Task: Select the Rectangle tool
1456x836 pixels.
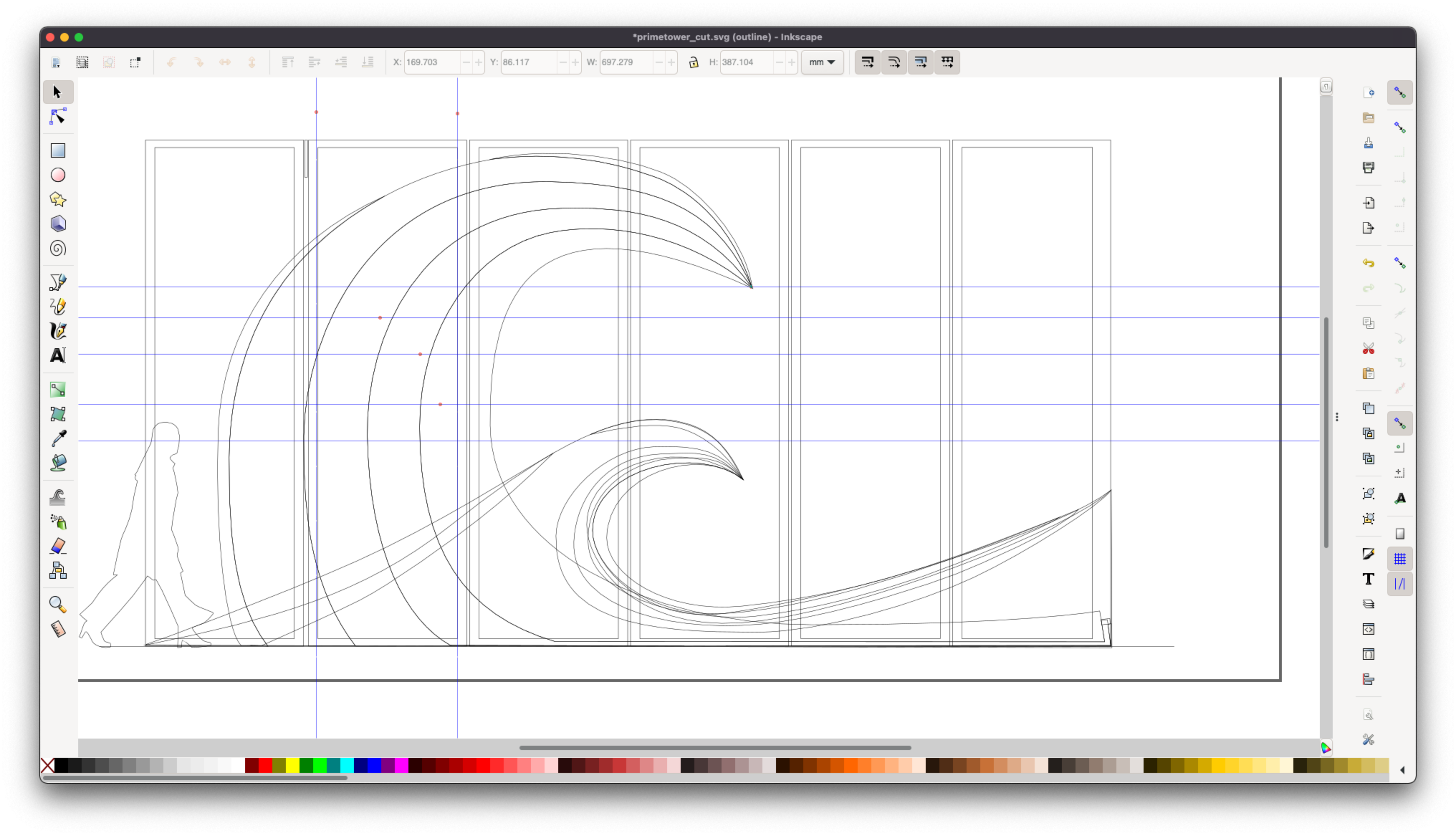Action: 57,150
